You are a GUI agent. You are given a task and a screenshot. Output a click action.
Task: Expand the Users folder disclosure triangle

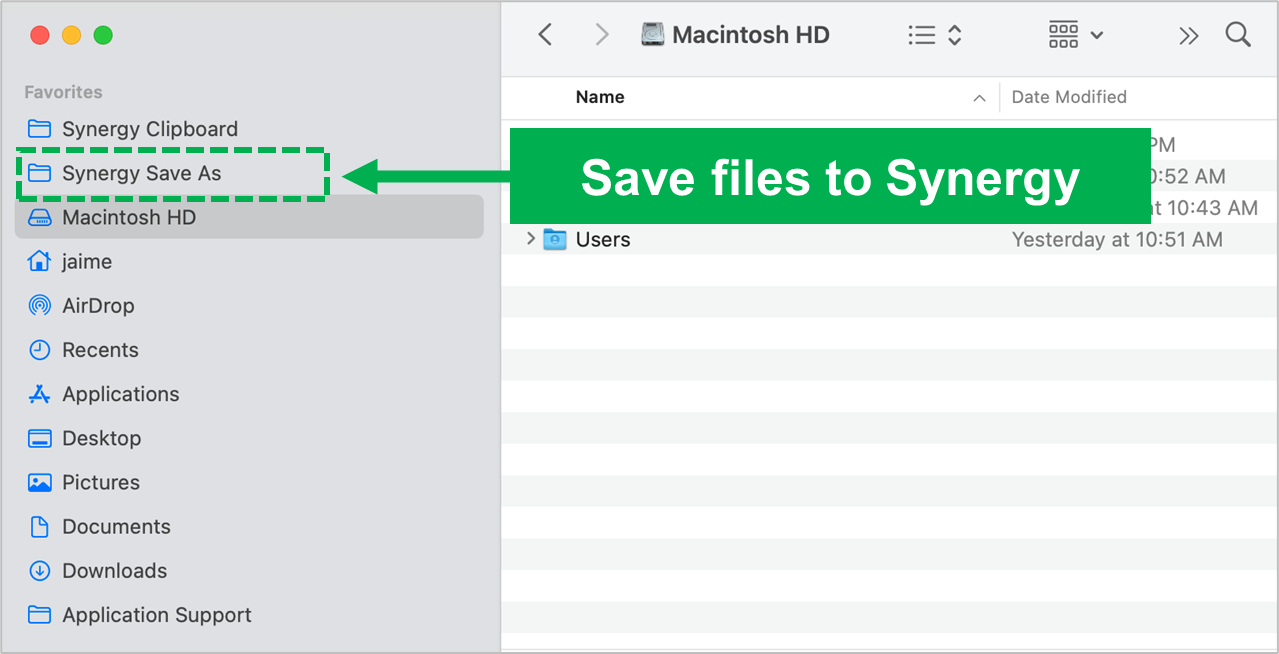click(530, 239)
